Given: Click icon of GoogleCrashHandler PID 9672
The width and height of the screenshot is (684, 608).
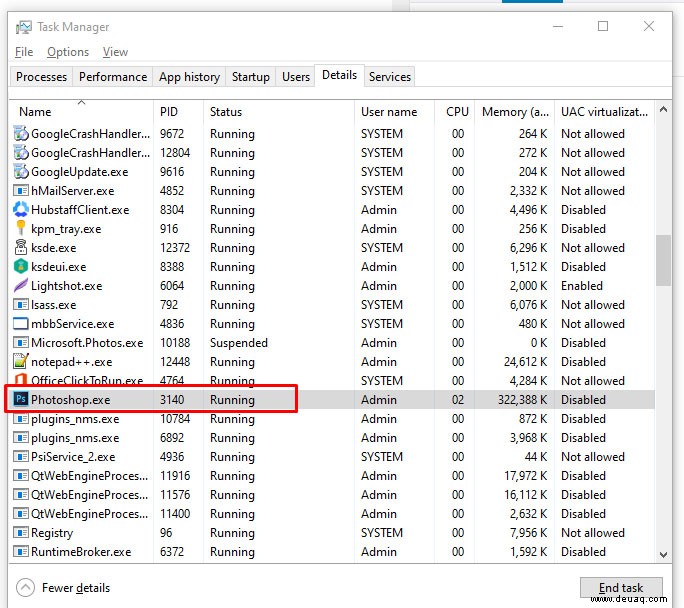Looking at the screenshot, I should [x=21, y=134].
